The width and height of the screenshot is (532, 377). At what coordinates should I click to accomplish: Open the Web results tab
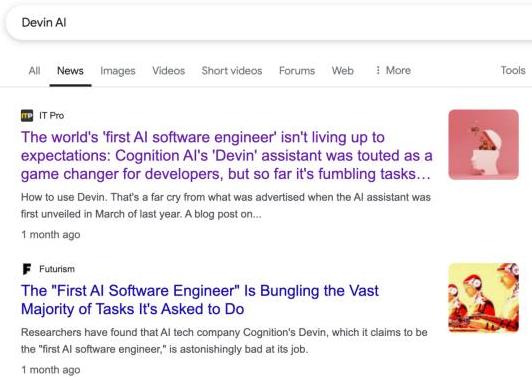[x=343, y=71]
